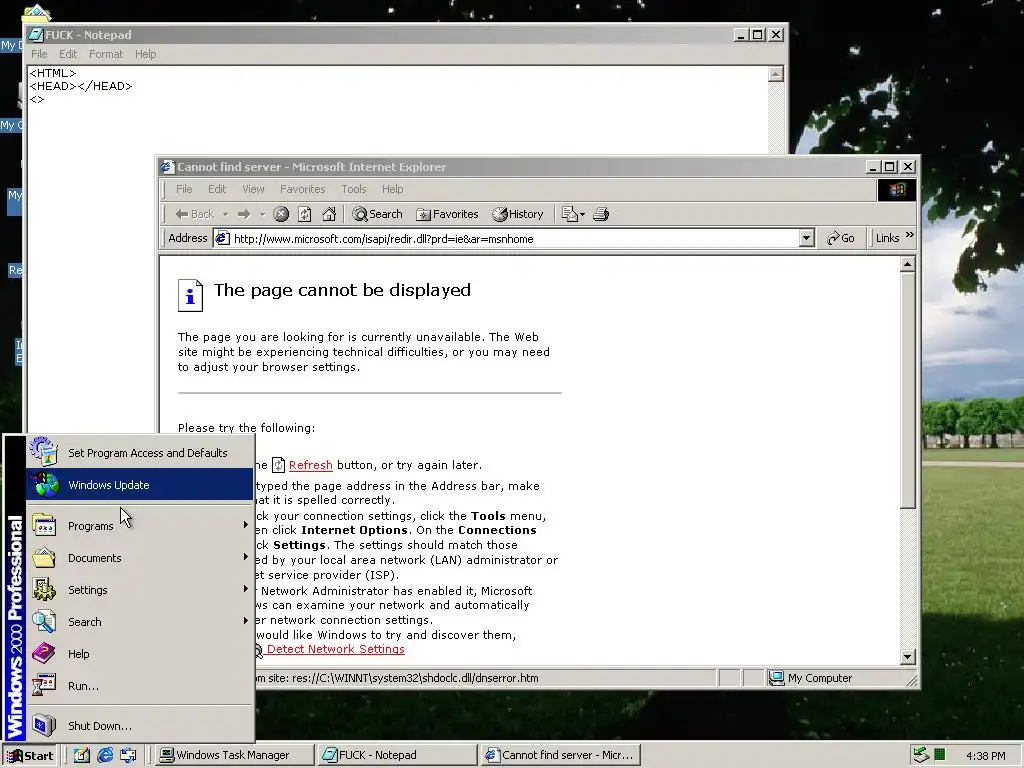Image resolution: width=1024 pixels, height=768 pixels.
Task: Click the Start button on taskbar
Action: pyautogui.click(x=30, y=756)
